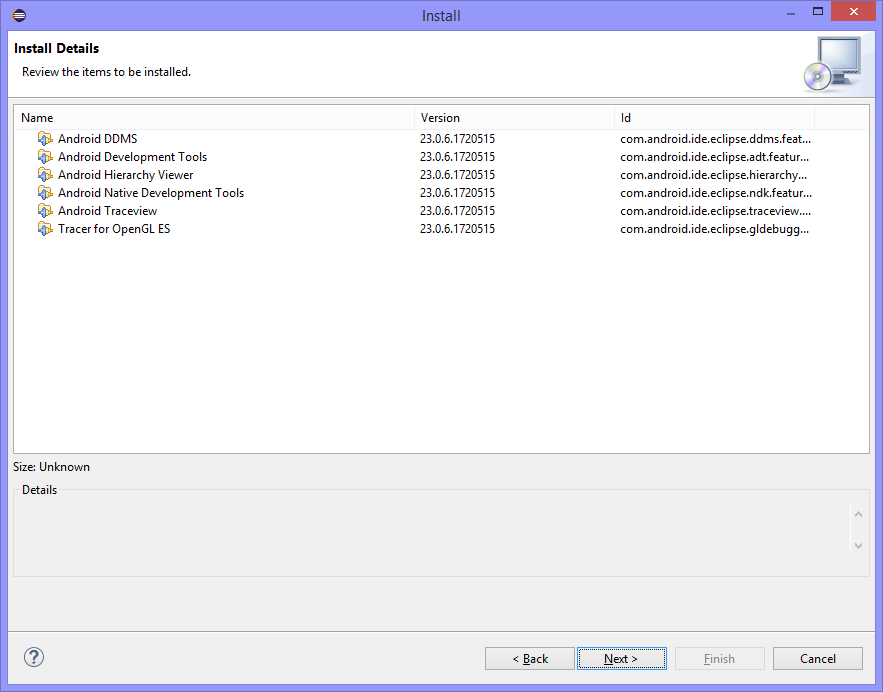Click the Android Native Development Tools icon
Viewport: 883px width, 692px height.
45,193
